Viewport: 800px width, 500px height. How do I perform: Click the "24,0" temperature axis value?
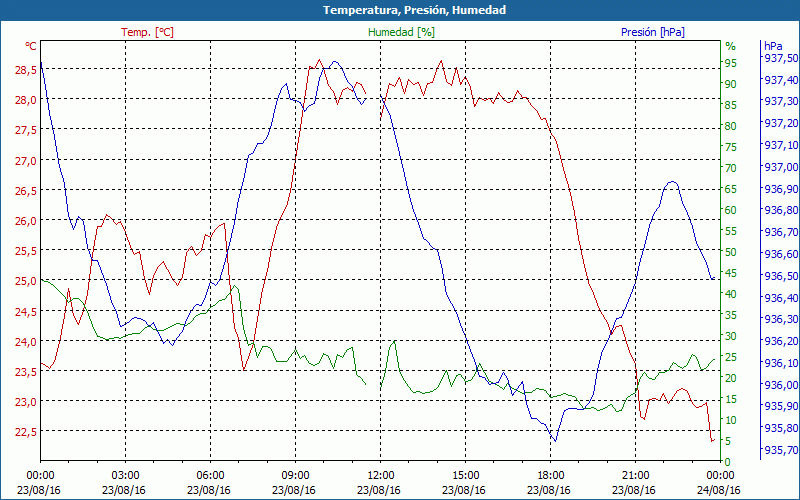[26, 341]
